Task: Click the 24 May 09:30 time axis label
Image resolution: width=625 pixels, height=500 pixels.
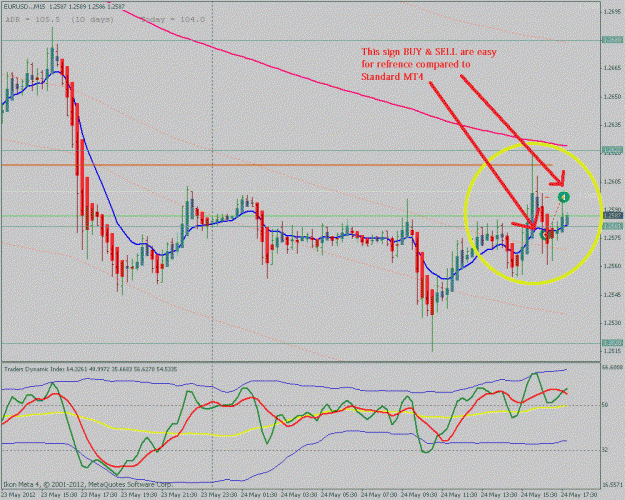Action: point(419,495)
